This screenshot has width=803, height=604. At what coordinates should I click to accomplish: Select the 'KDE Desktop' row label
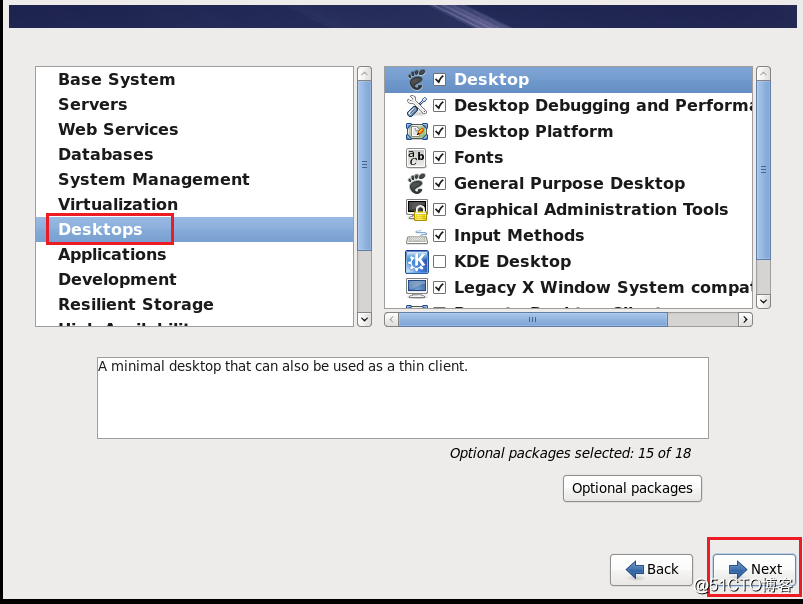(x=513, y=262)
